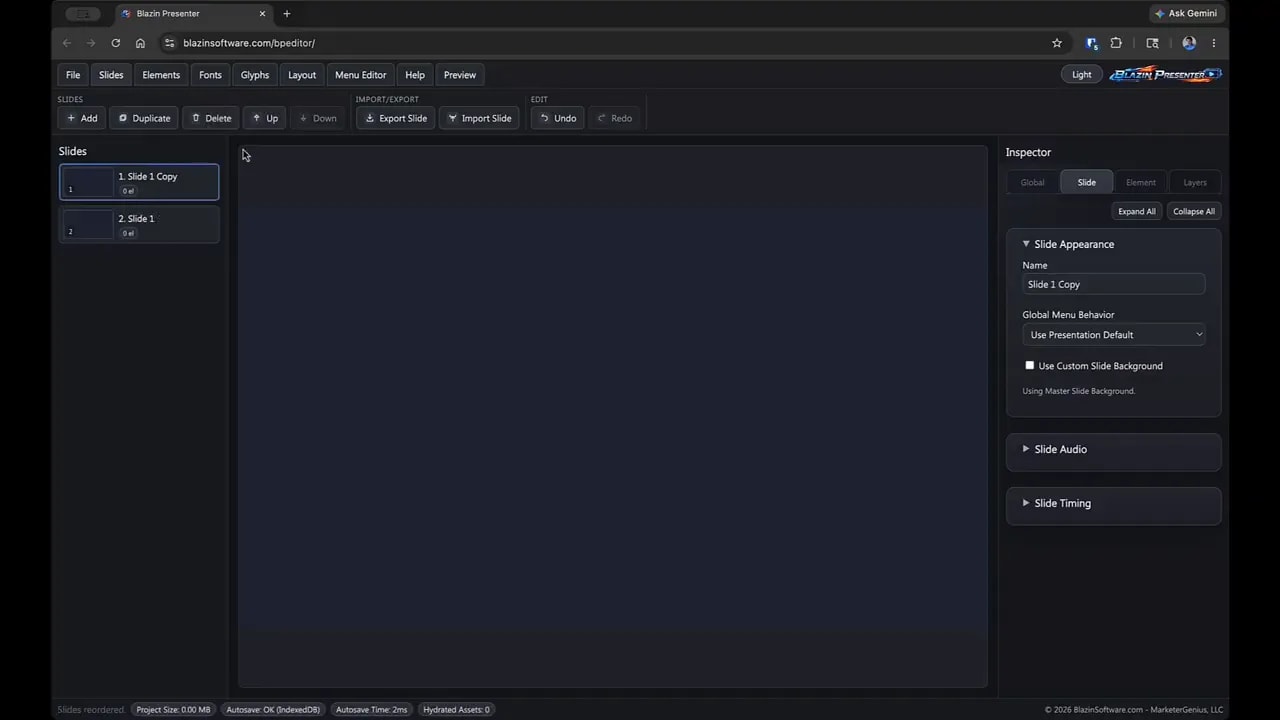
Task: Switch to the Layers inspector tab
Action: tap(1195, 182)
